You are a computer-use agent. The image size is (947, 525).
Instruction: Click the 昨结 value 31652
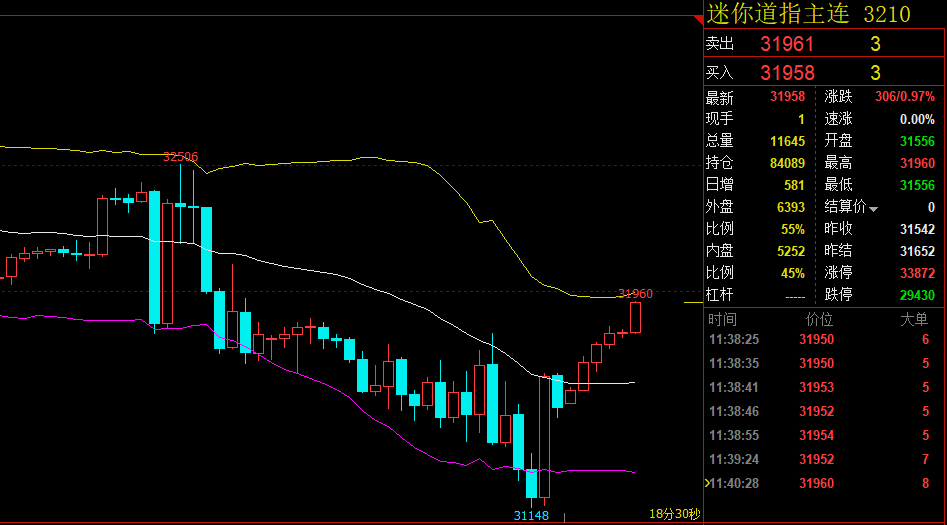point(917,251)
